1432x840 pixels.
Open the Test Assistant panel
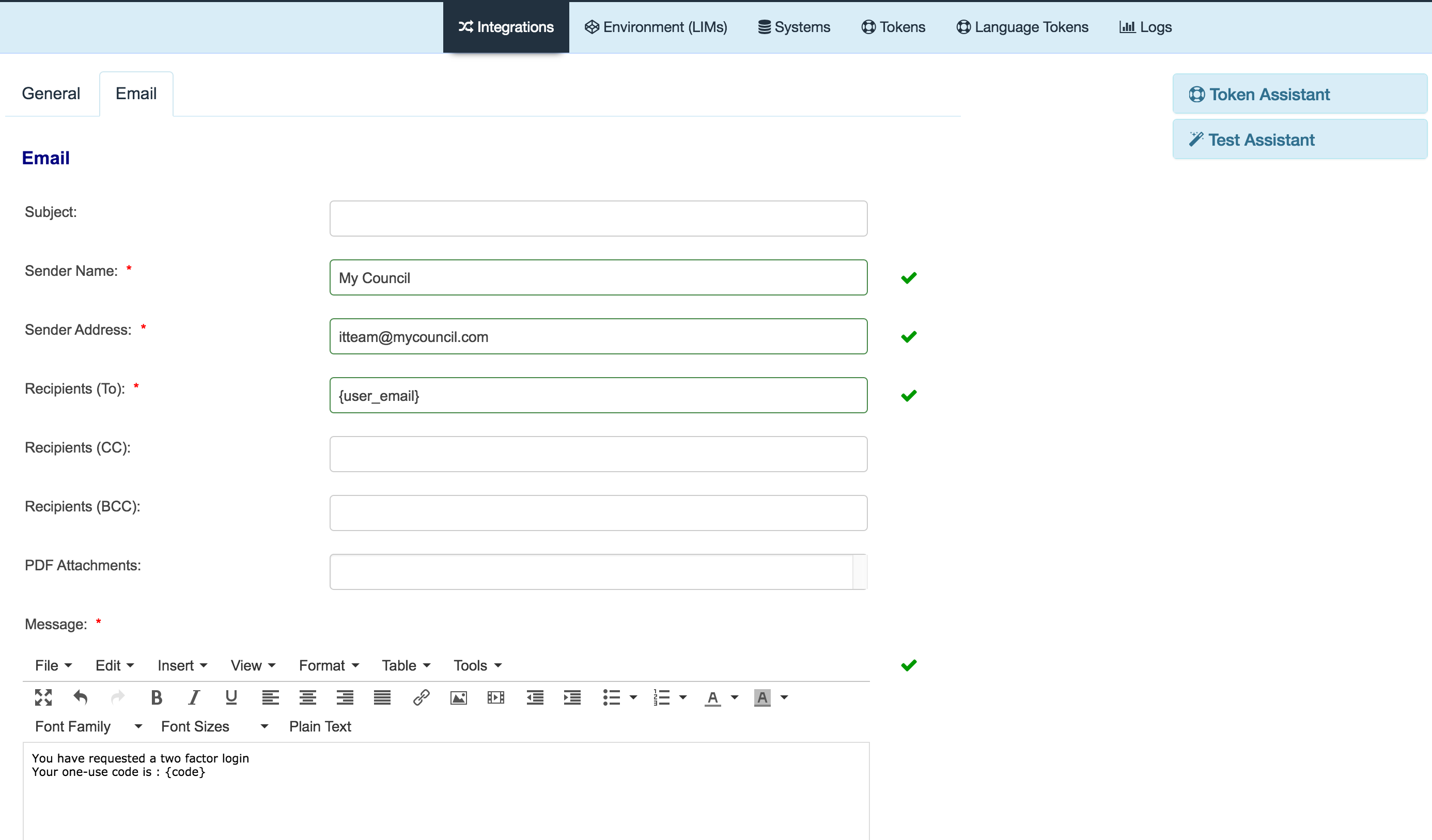click(x=1300, y=139)
